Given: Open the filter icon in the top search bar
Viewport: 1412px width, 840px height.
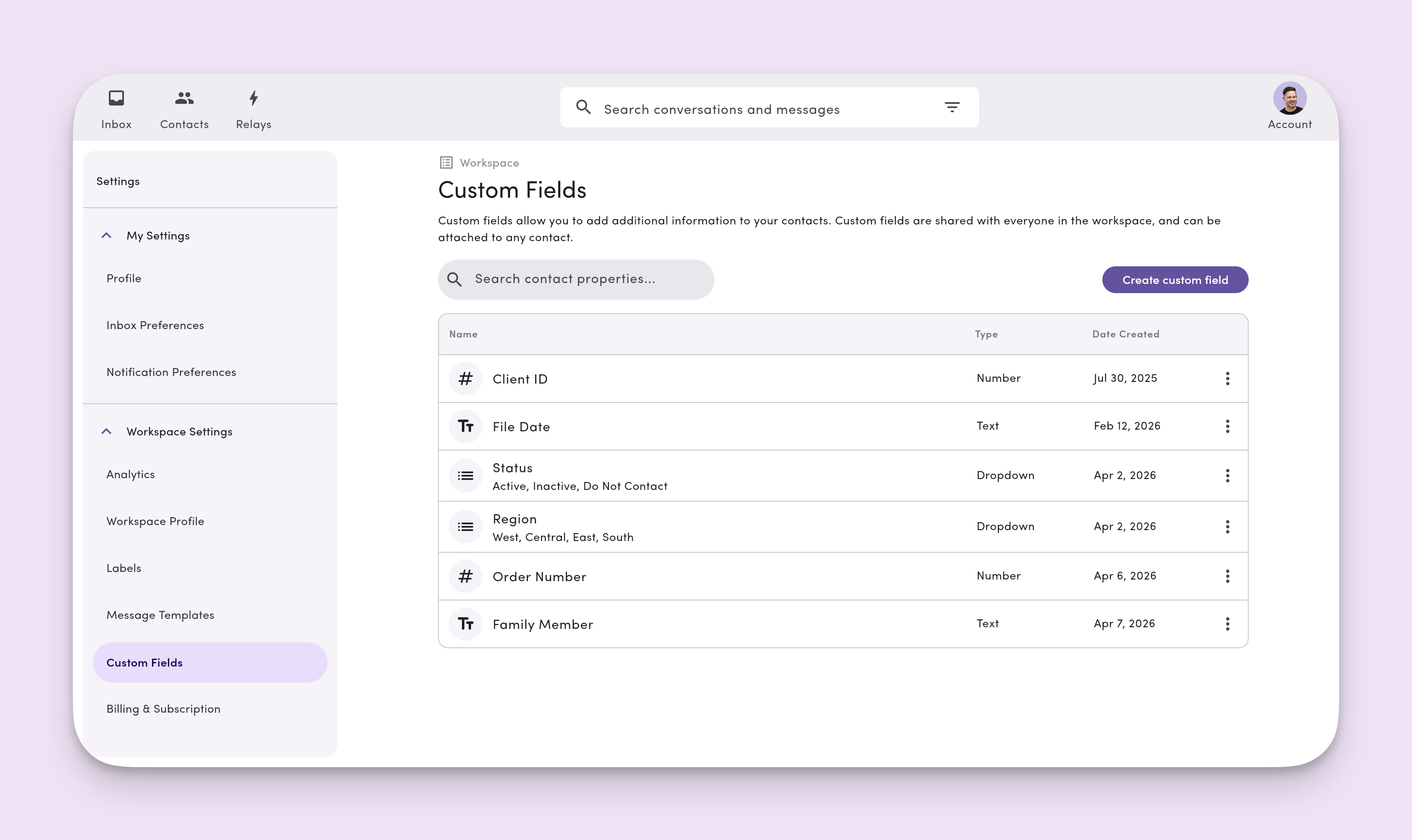Looking at the screenshot, I should point(953,107).
